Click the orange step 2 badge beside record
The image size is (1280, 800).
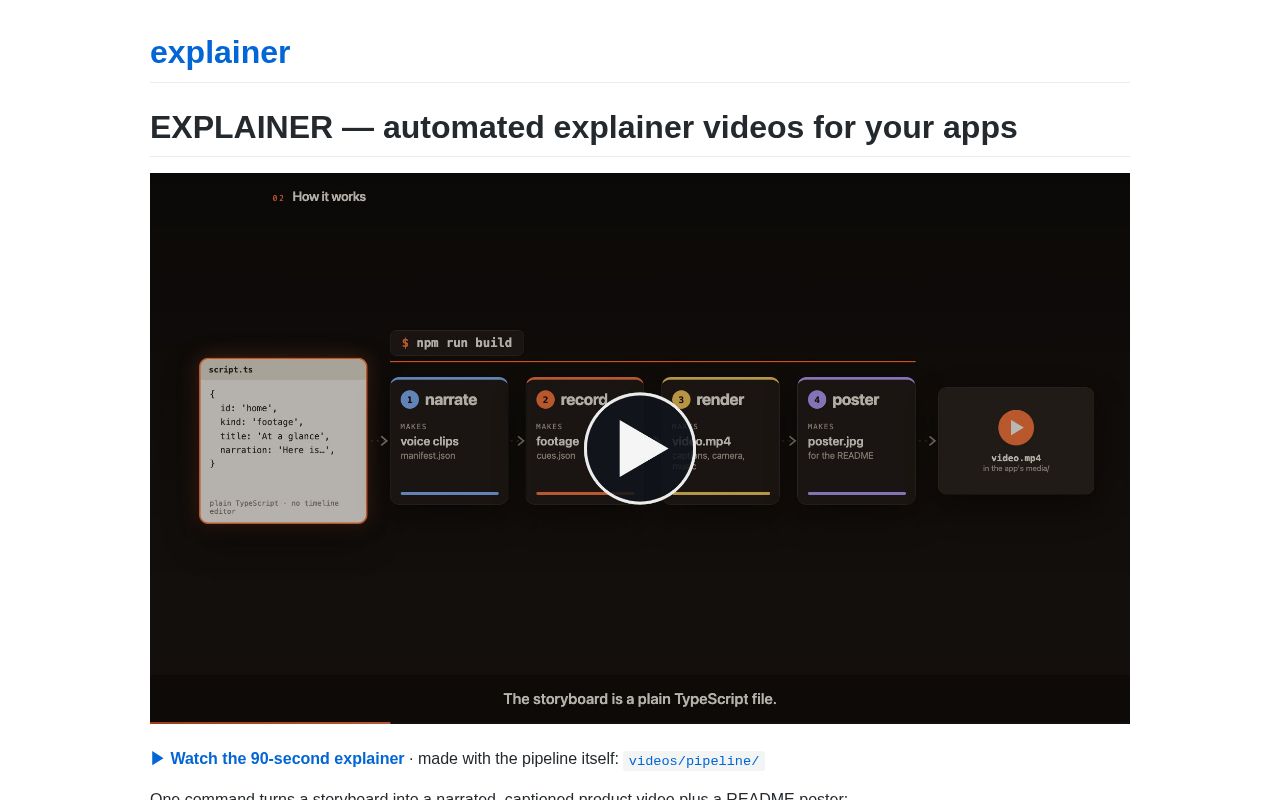point(545,400)
